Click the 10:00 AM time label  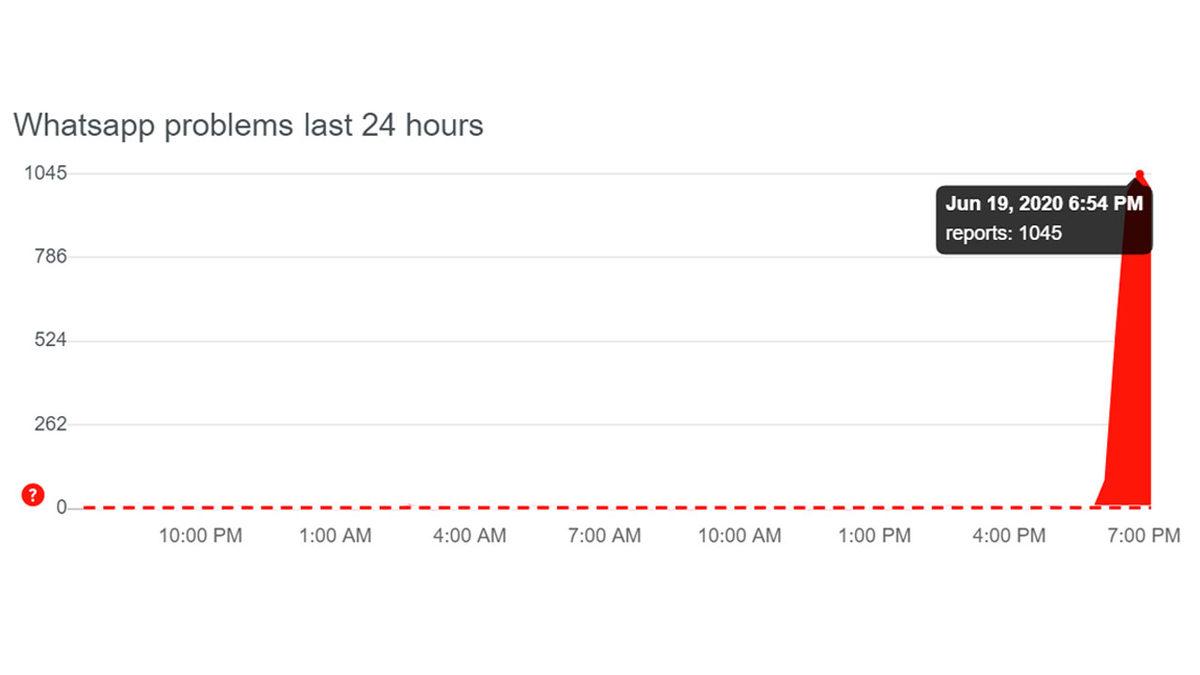coord(739,536)
